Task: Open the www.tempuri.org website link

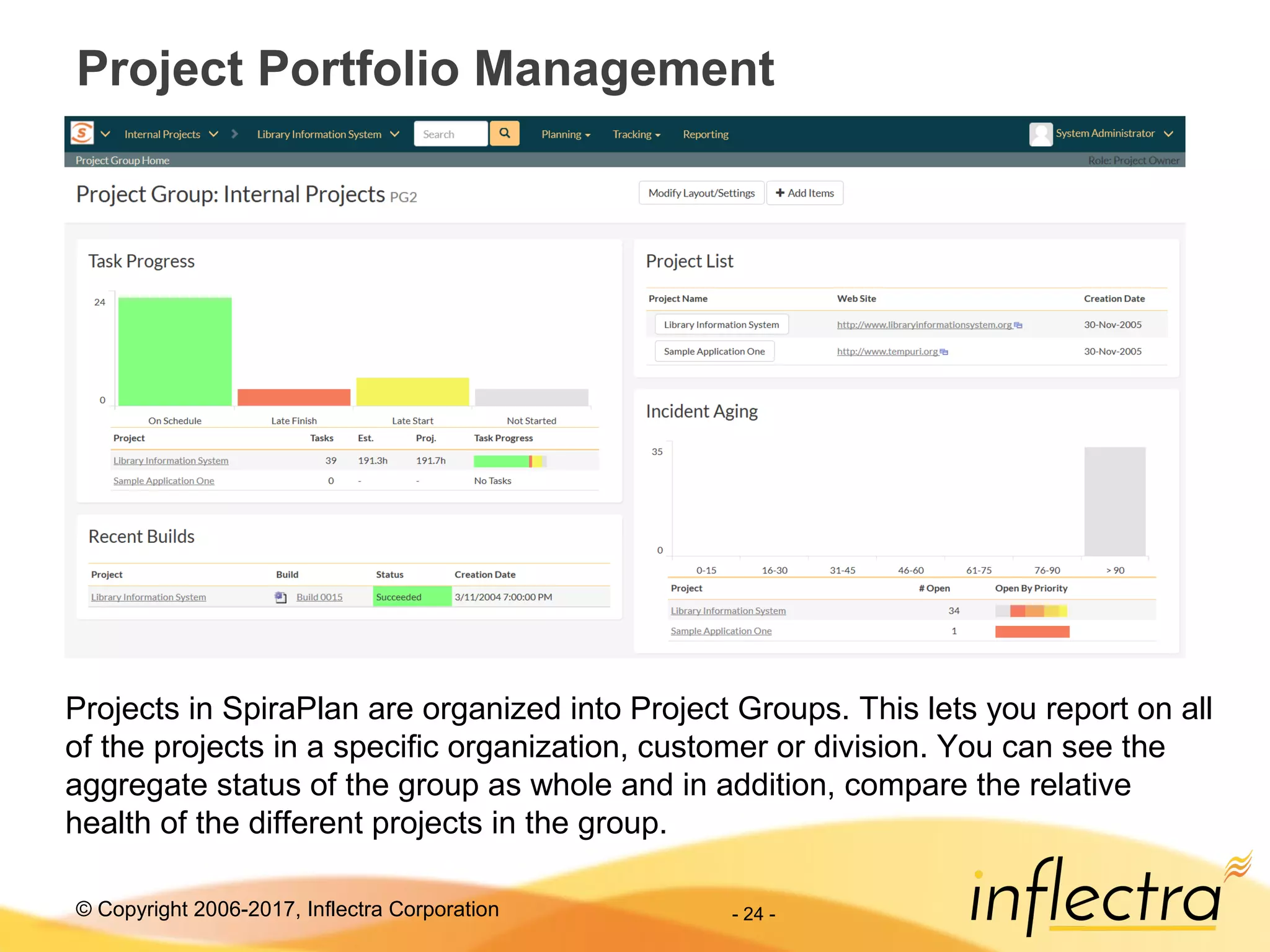Action: 887,351
